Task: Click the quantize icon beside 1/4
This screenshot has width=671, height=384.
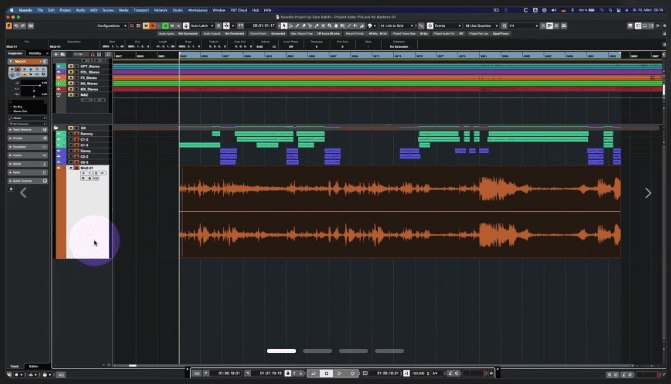Action: tap(505, 26)
